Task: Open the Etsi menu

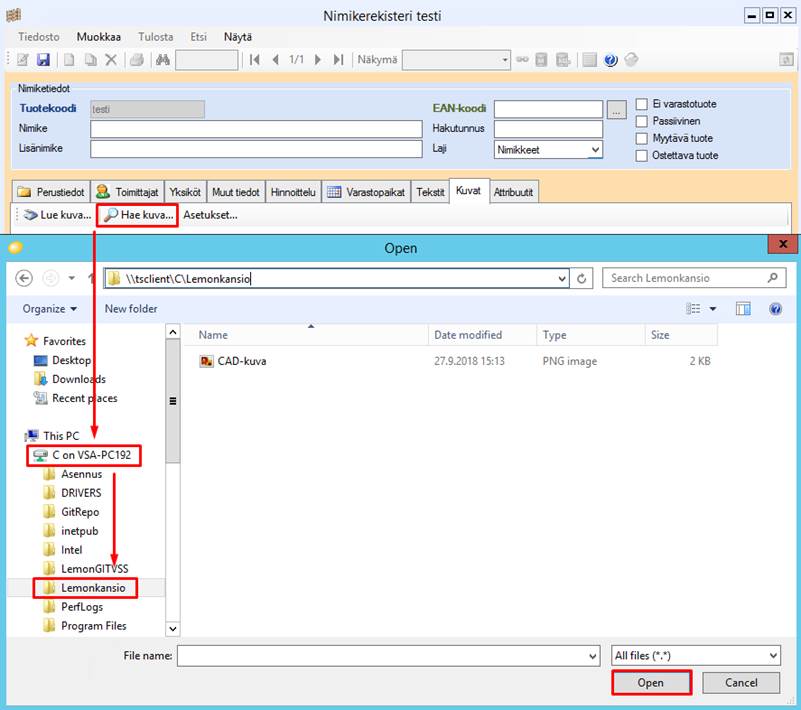Action: point(198,37)
